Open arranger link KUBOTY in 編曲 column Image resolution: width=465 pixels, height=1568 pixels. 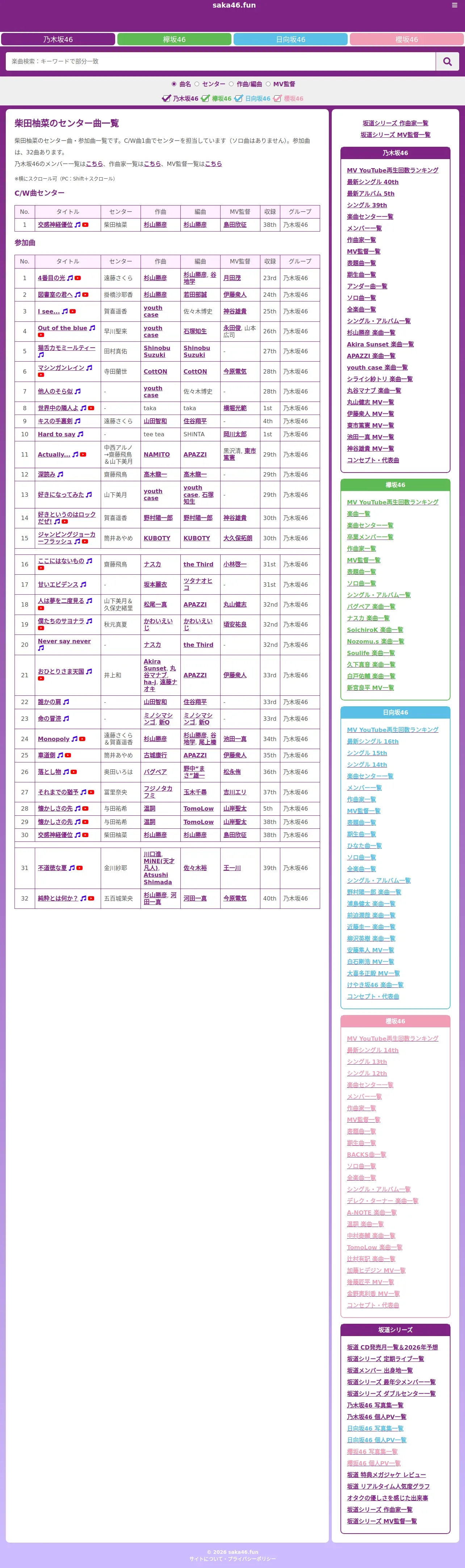tap(197, 539)
